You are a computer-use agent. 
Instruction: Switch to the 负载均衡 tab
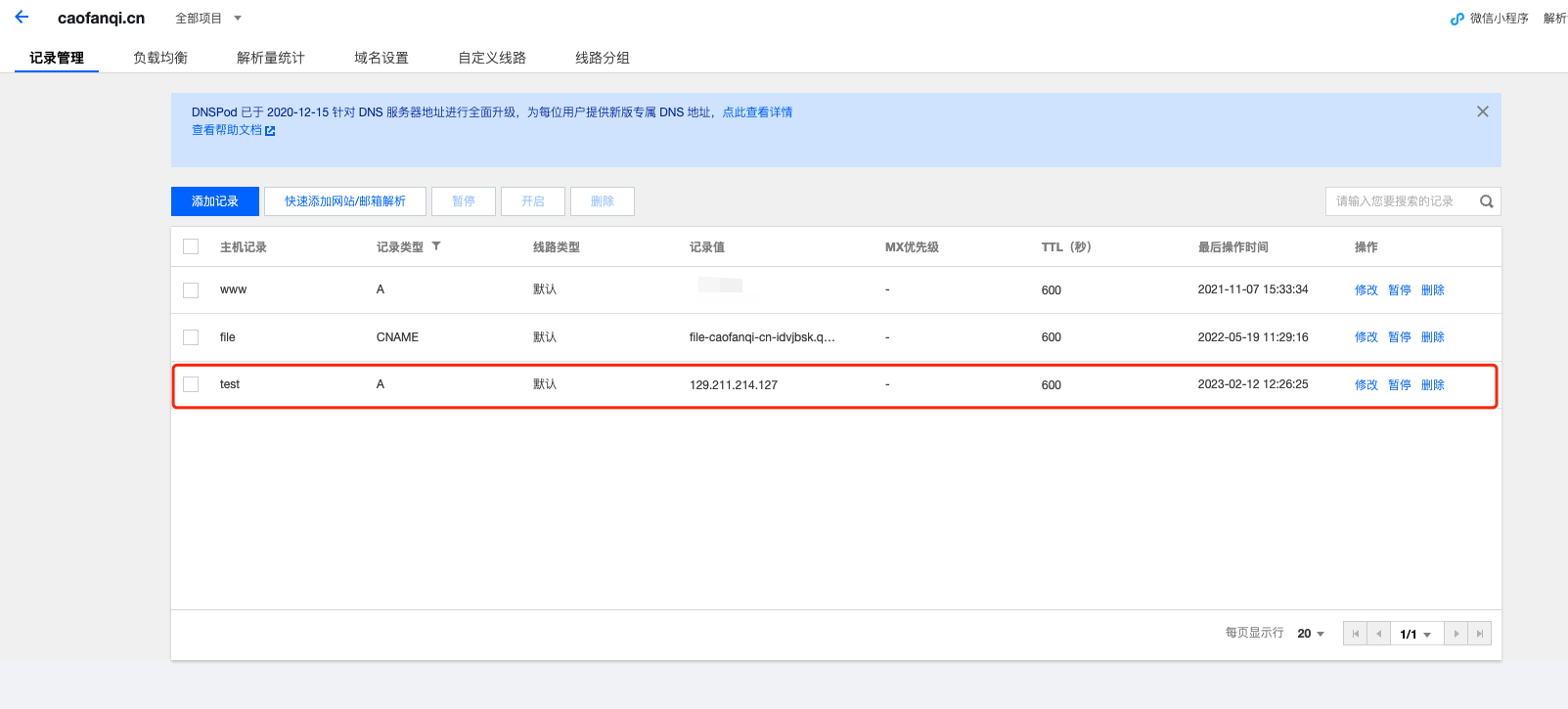(x=160, y=58)
